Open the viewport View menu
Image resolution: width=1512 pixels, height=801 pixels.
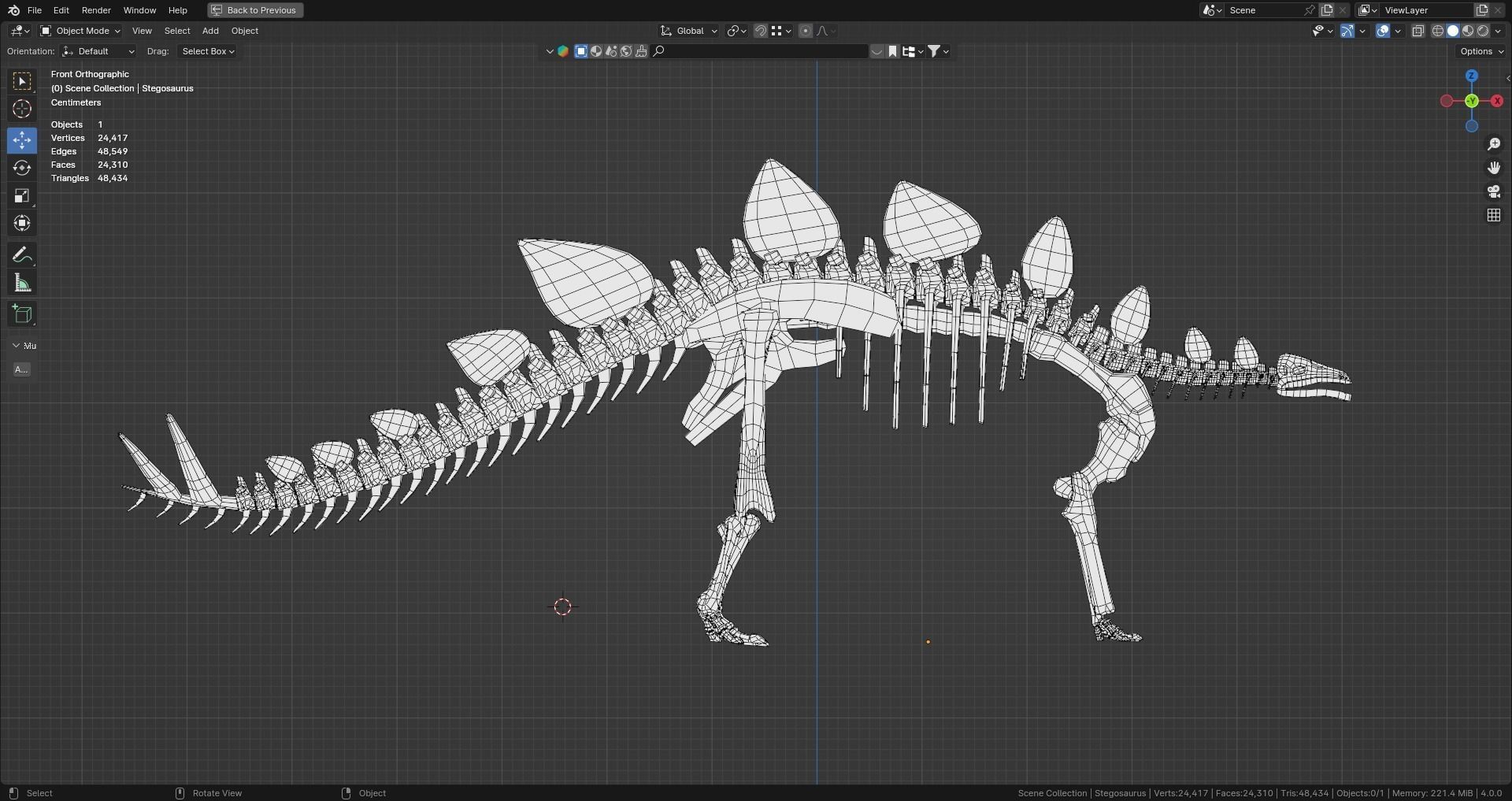point(142,31)
